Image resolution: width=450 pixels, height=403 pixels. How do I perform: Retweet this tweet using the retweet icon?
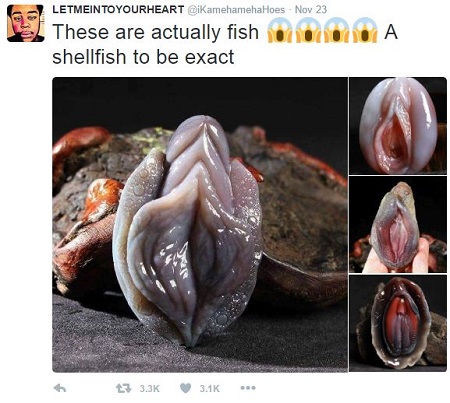pos(123,388)
